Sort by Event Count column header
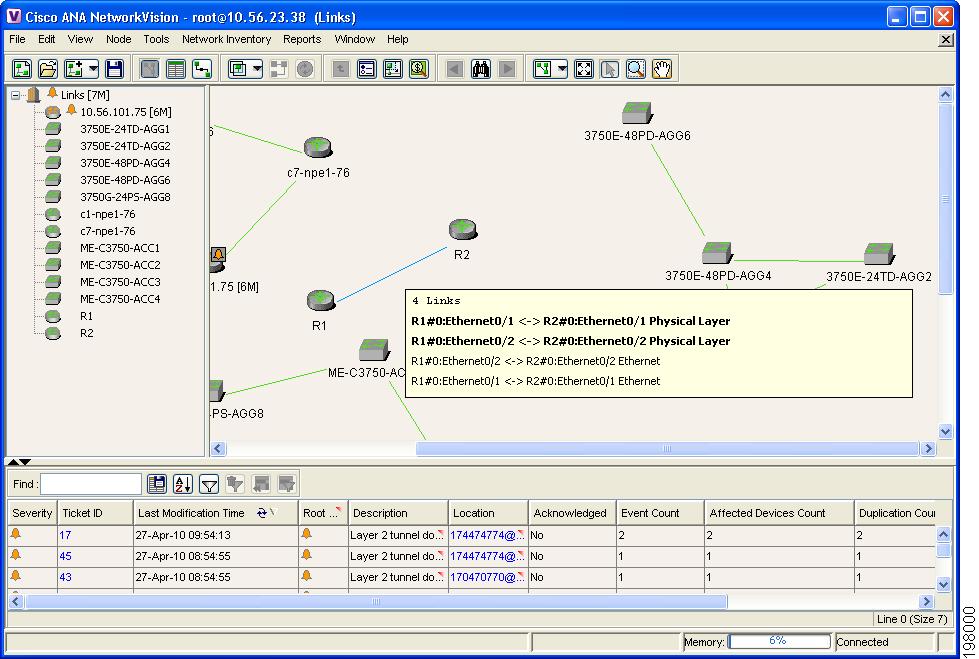This screenshot has height=659, width=979. point(660,513)
